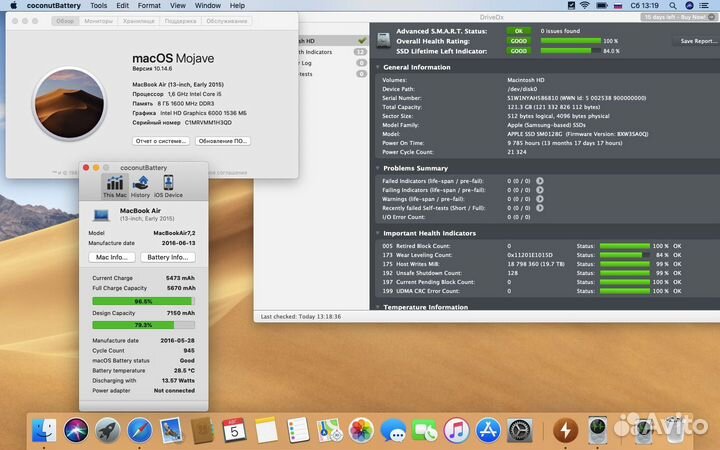
Task: Click '15 days left - Buy Now!' button
Action: point(678,17)
